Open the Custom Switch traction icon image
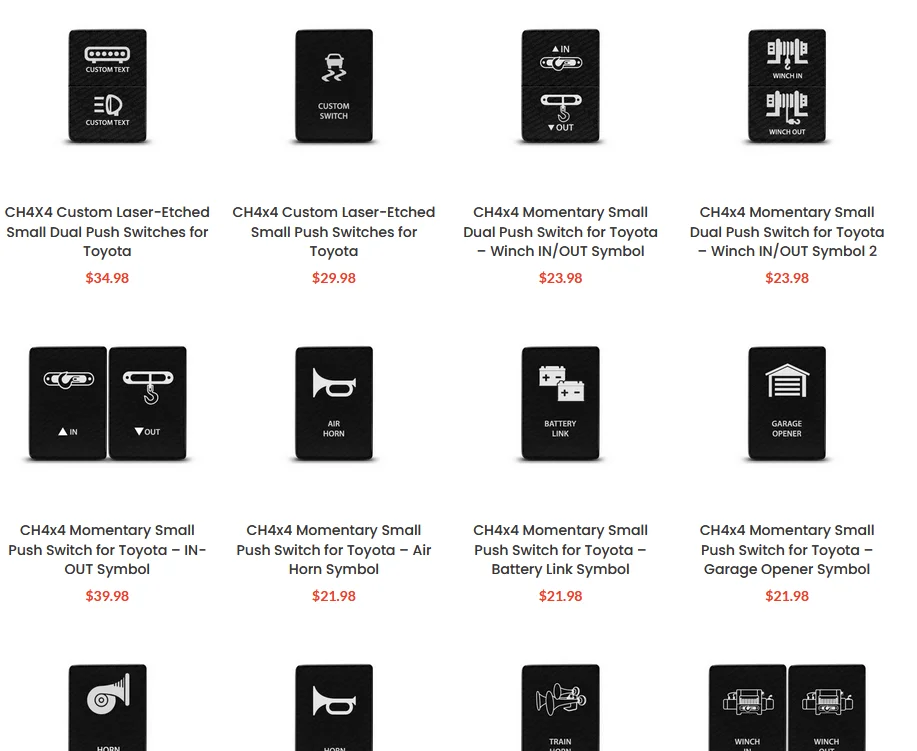This screenshot has width=917, height=751. pyautogui.click(x=334, y=85)
